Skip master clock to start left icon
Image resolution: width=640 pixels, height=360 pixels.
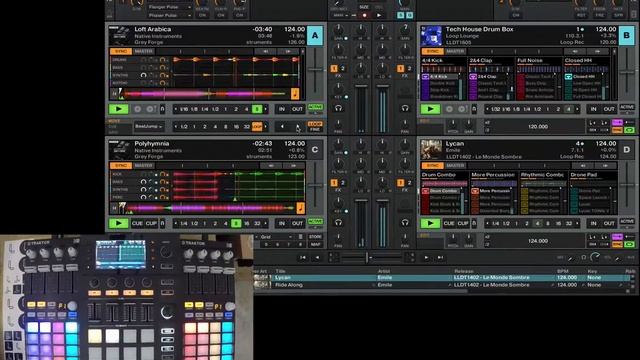[303, 258]
